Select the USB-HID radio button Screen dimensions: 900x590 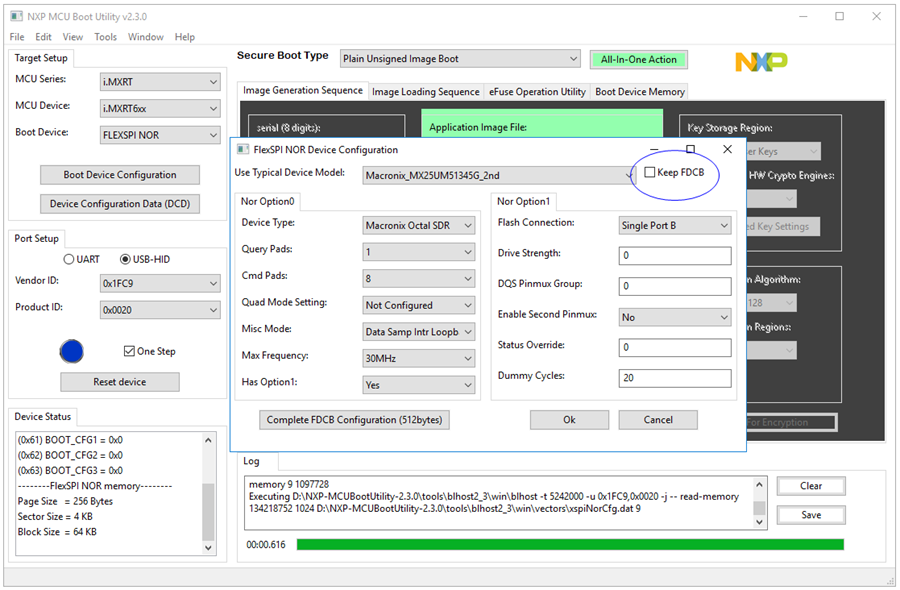click(x=125, y=259)
